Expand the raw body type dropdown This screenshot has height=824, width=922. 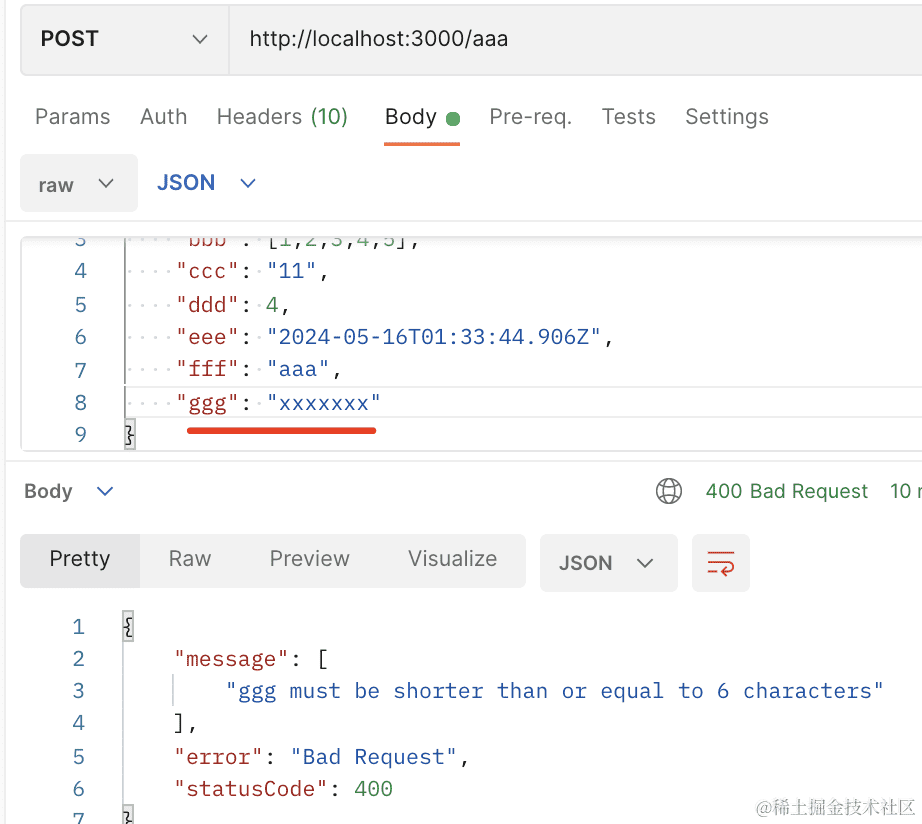click(x=78, y=184)
